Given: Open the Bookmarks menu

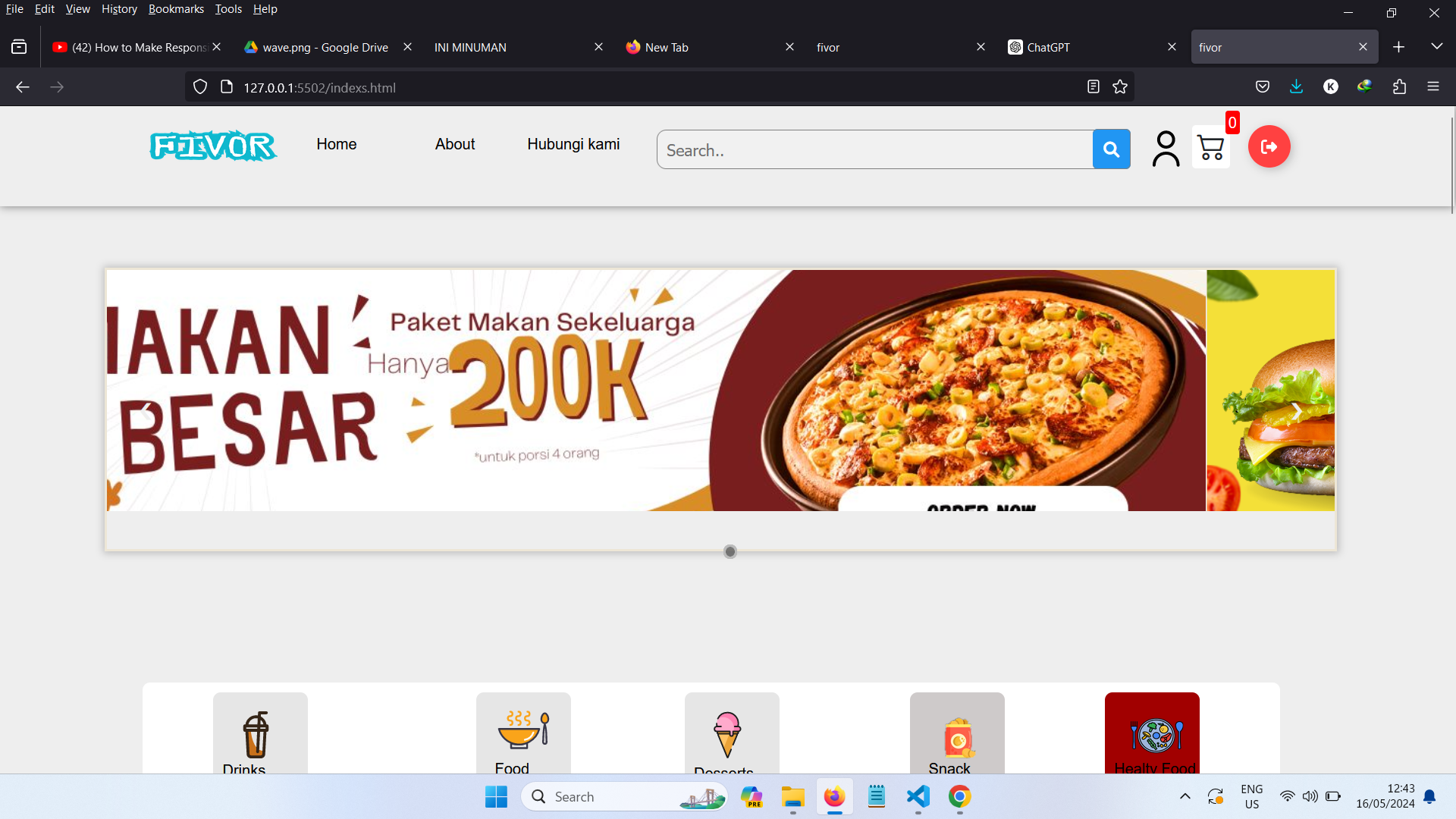Looking at the screenshot, I should tap(176, 9).
